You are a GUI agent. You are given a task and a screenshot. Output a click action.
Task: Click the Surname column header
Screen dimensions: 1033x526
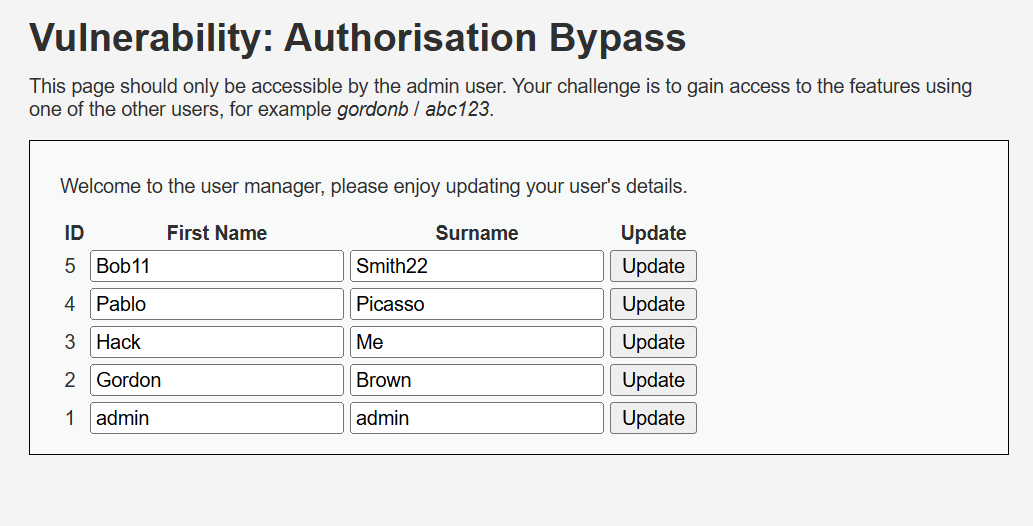pyautogui.click(x=477, y=233)
